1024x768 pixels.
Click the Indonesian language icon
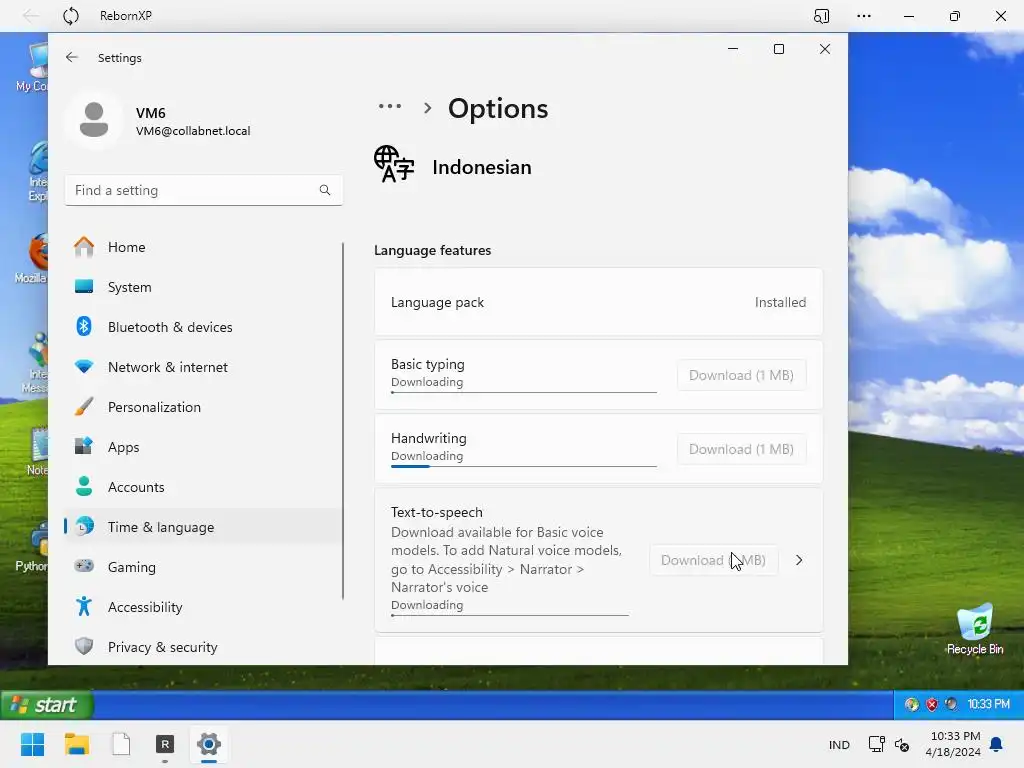(x=394, y=165)
